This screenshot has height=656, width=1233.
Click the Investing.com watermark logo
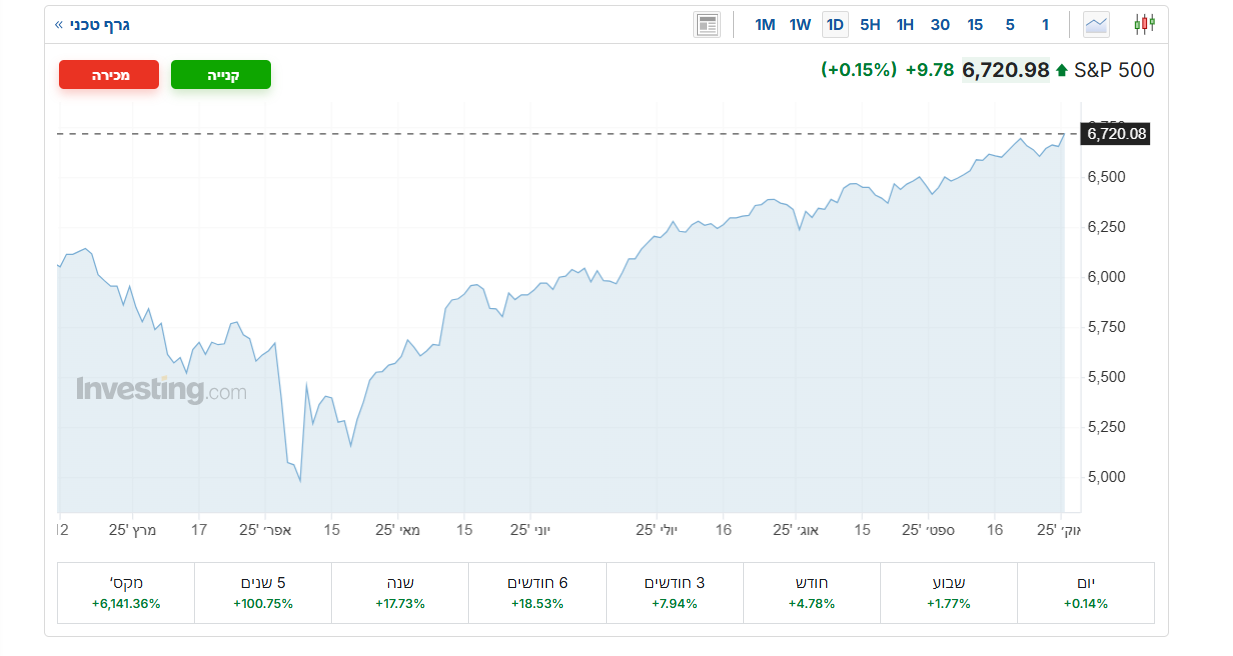pyautogui.click(x=161, y=390)
